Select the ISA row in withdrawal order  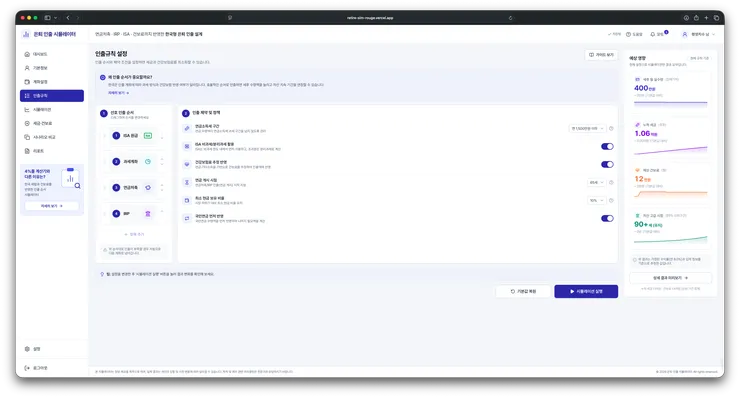point(134,135)
